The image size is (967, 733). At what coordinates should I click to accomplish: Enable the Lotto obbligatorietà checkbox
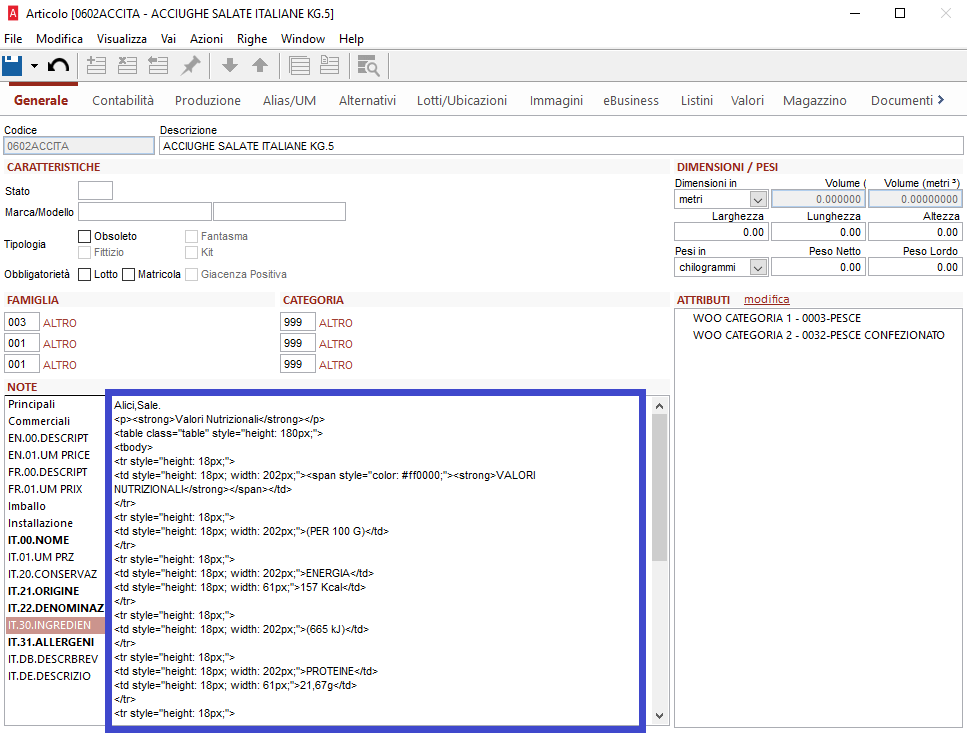point(85,274)
